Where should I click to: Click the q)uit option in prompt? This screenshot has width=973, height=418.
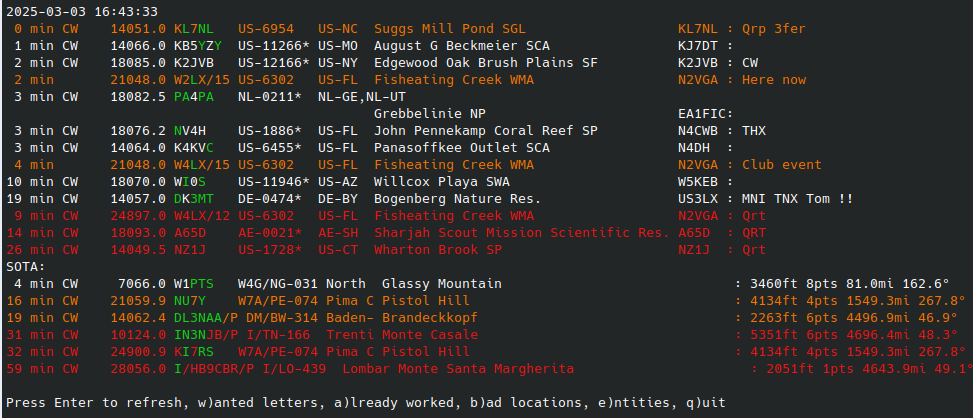click(706, 402)
